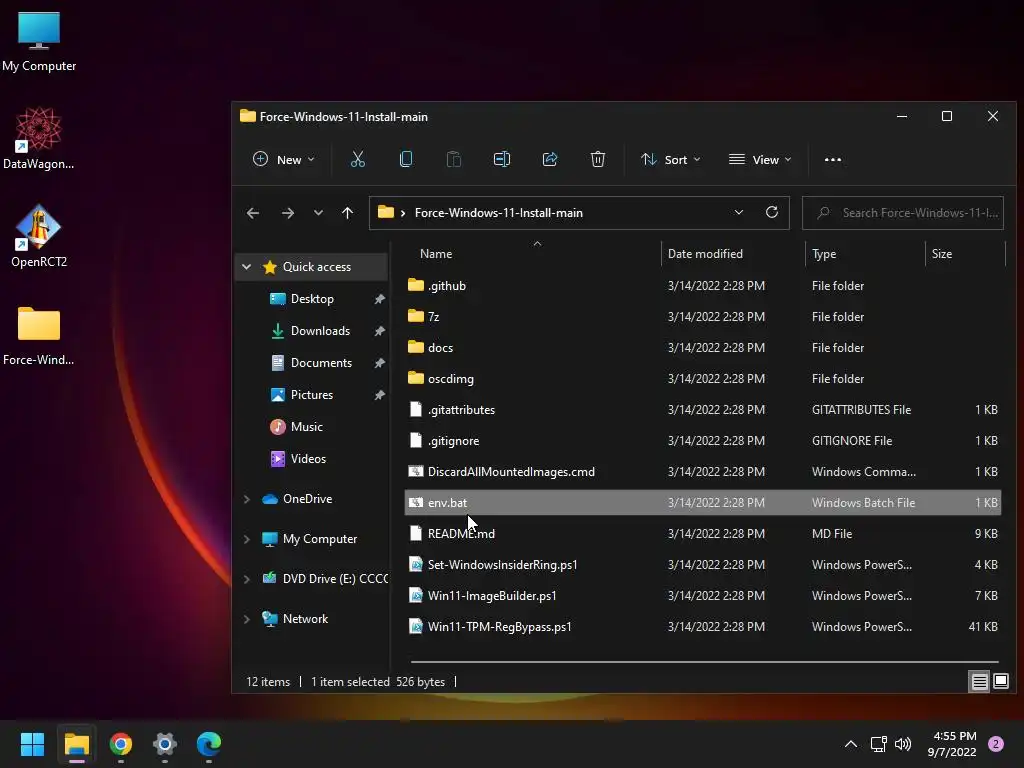Image resolution: width=1024 pixels, height=768 pixels.
Task: Select Downloads in Quick access
Action: pos(320,330)
